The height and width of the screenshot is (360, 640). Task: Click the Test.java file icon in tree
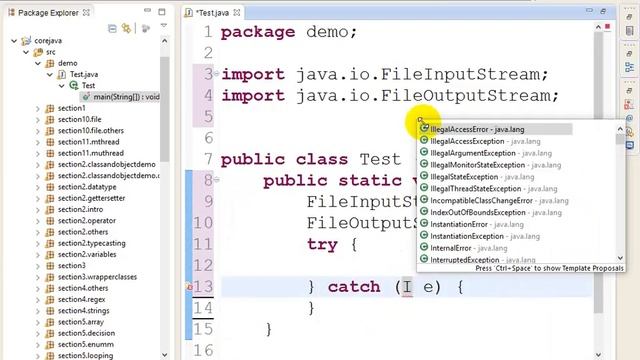point(62,75)
